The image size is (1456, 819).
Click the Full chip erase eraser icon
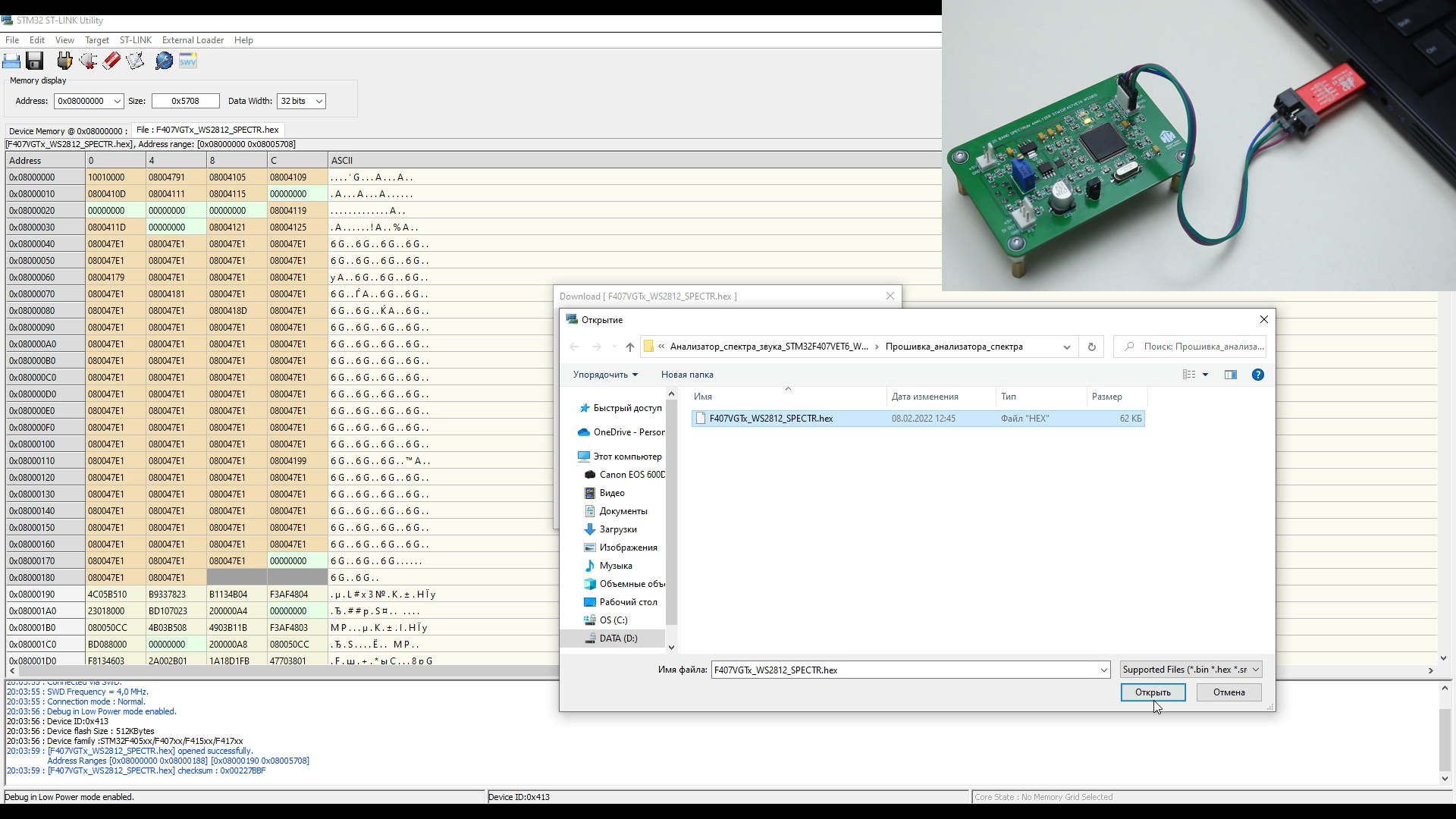[x=111, y=61]
